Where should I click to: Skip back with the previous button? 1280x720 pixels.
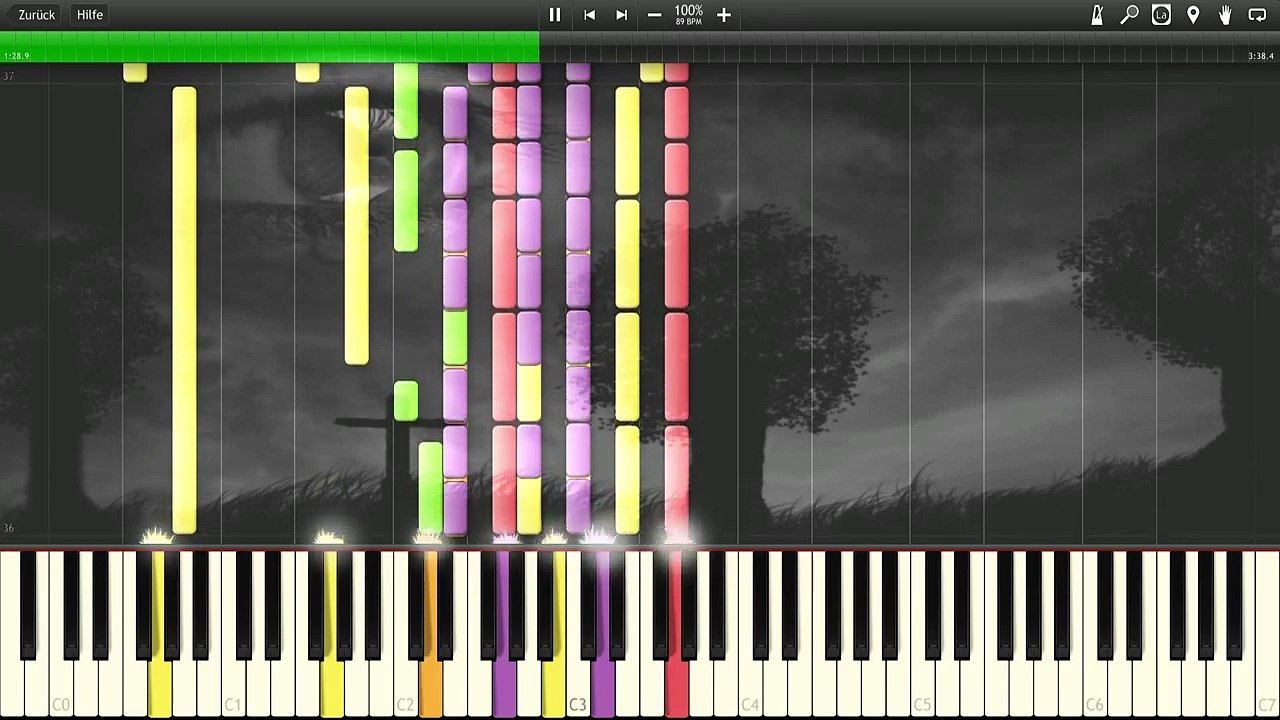click(x=590, y=15)
